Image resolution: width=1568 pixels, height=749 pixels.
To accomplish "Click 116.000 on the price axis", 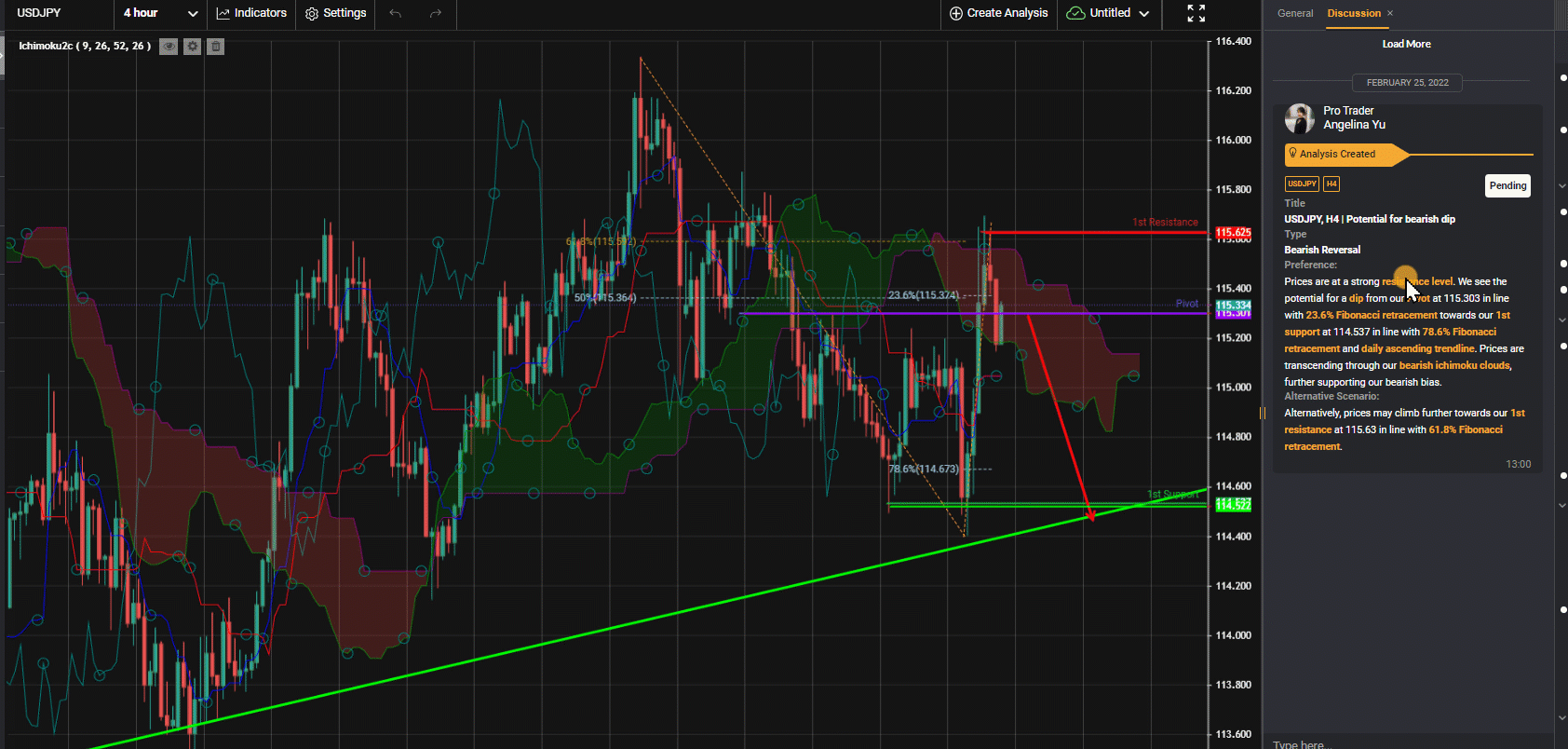I will click(x=1234, y=141).
